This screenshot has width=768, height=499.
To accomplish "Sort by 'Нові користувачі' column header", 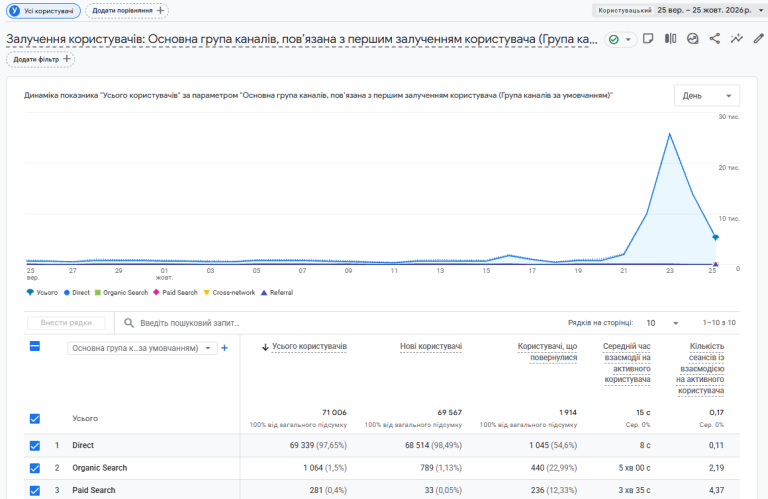I will [x=431, y=346].
